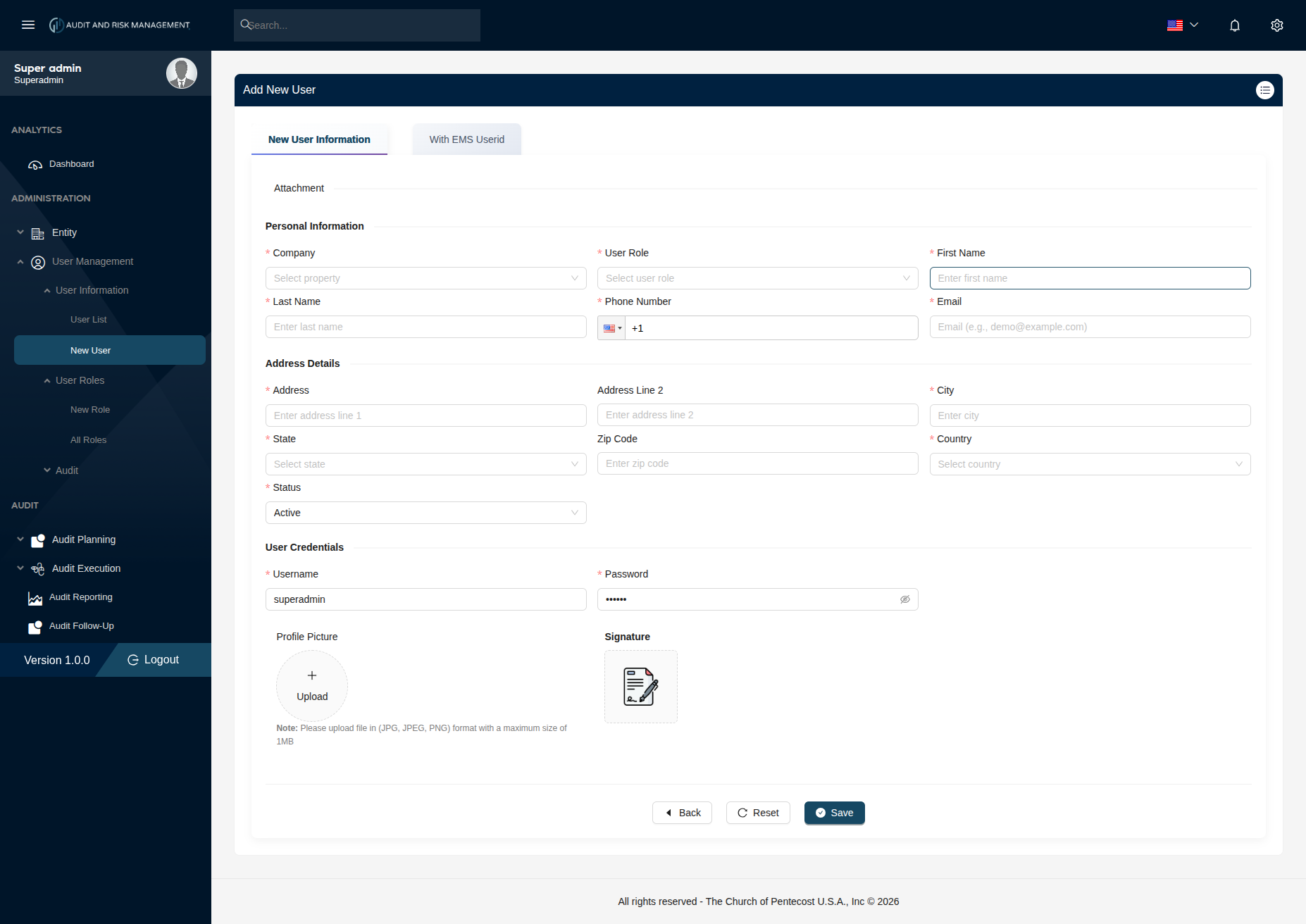
Task: Click the Last Name input field
Action: click(426, 327)
